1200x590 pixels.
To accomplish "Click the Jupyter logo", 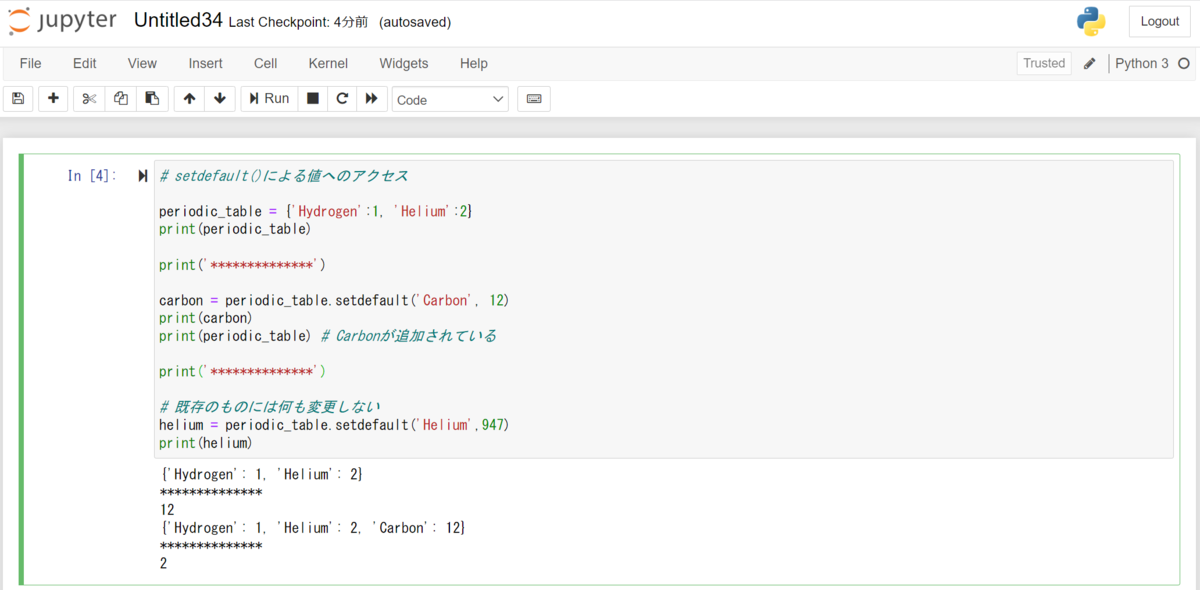I will click(62, 21).
